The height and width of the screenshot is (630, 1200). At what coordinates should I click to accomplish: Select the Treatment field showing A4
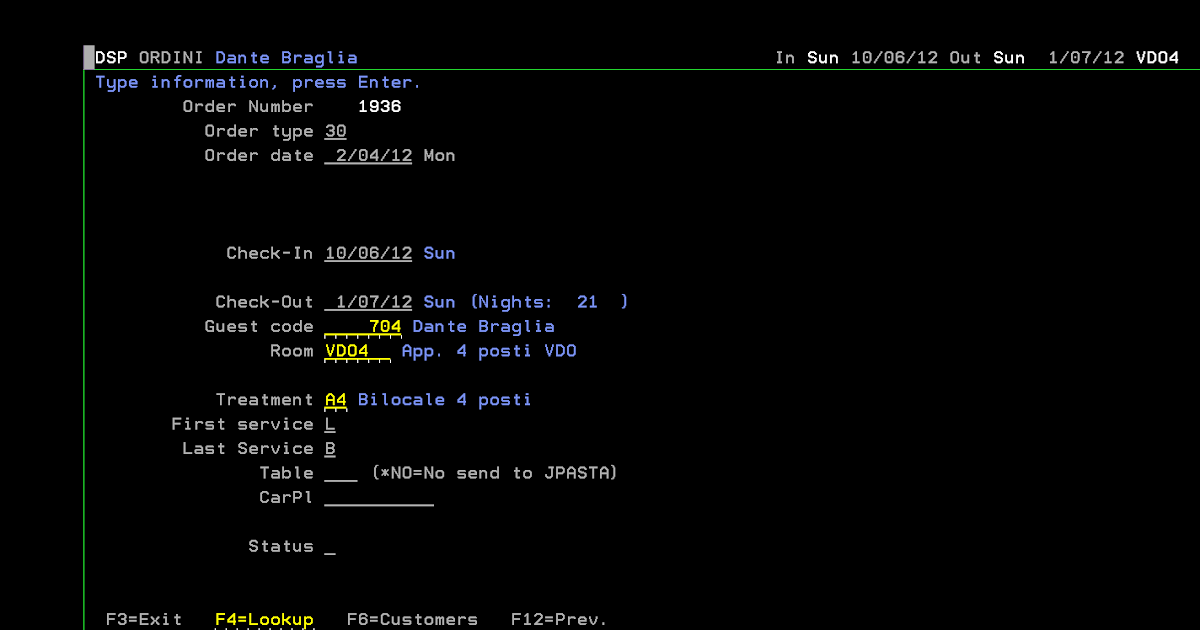click(334, 399)
